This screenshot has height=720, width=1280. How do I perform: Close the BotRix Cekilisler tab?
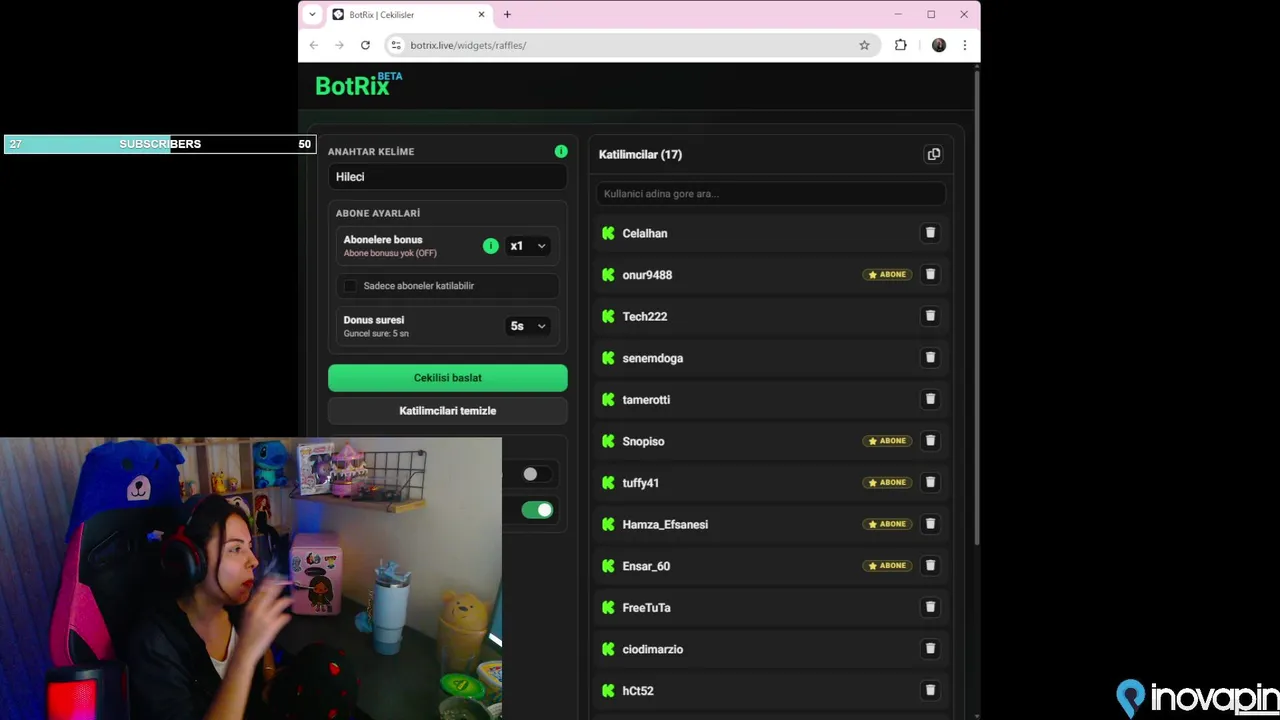pyautogui.click(x=482, y=15)
